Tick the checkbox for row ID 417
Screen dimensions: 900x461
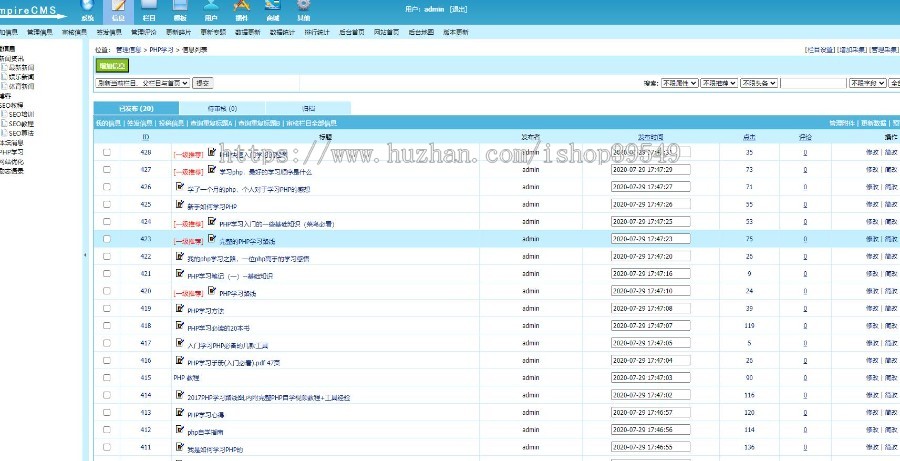[x=107, y=343]
